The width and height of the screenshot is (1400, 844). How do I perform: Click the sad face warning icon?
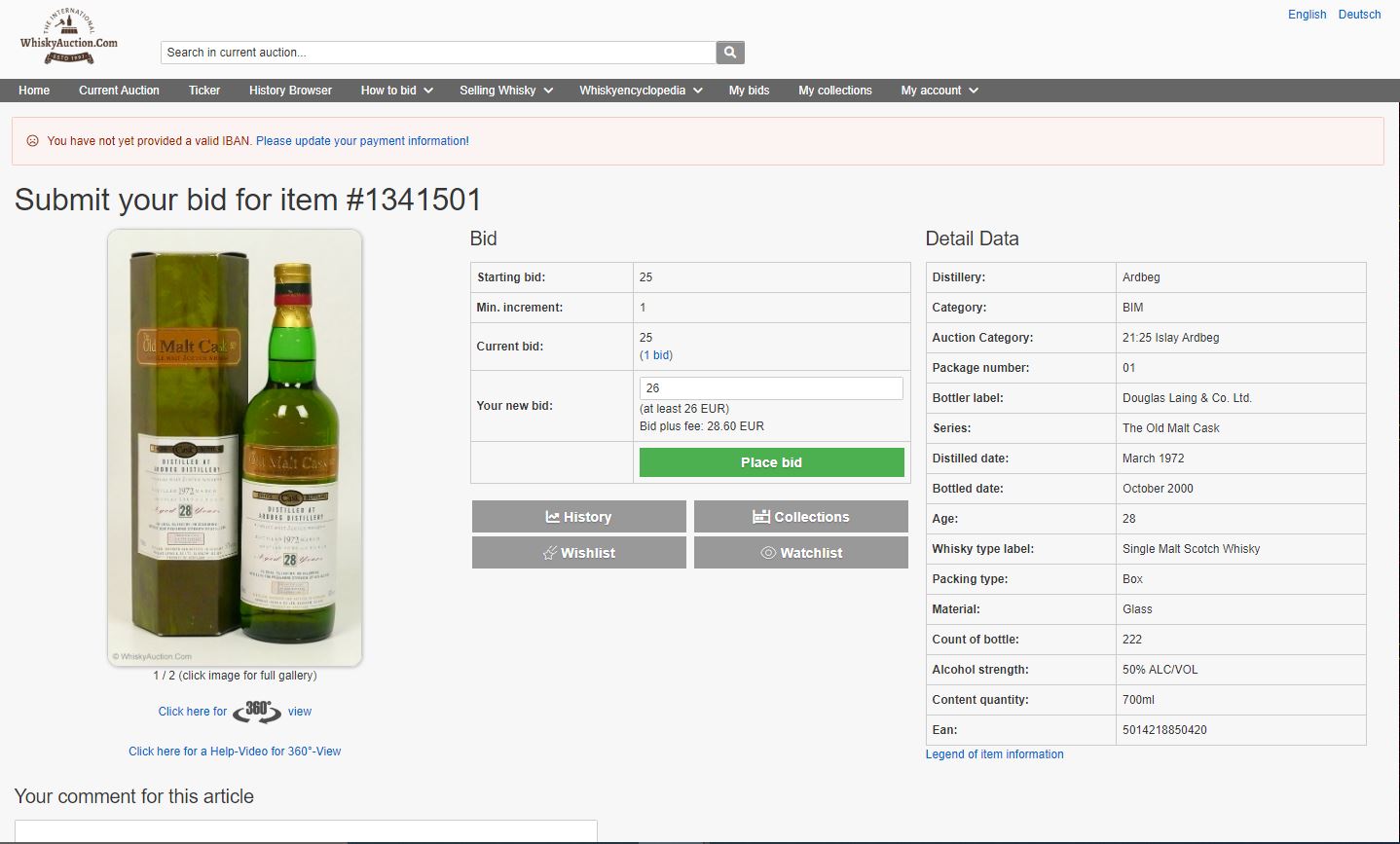coord(32,141)
